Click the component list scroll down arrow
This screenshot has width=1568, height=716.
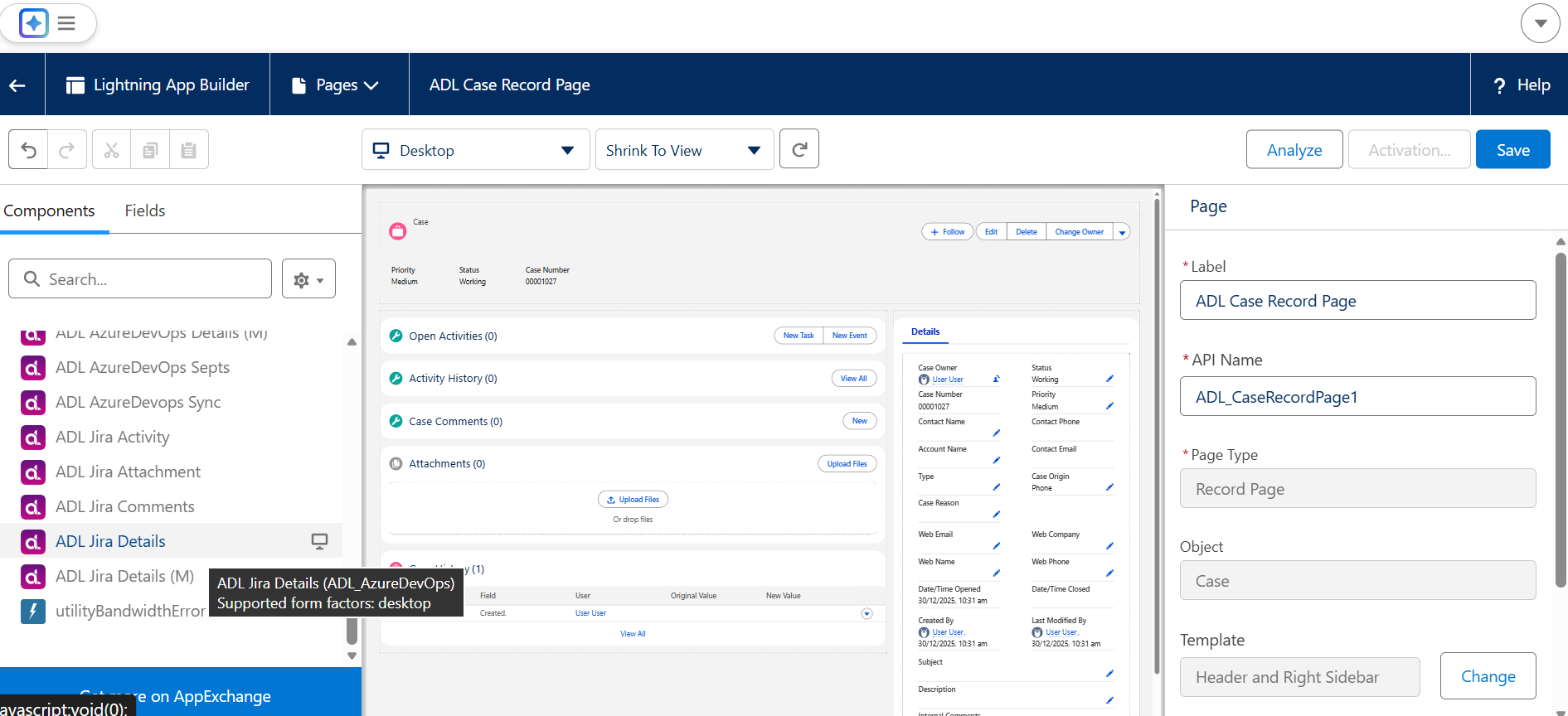point(352,656)
